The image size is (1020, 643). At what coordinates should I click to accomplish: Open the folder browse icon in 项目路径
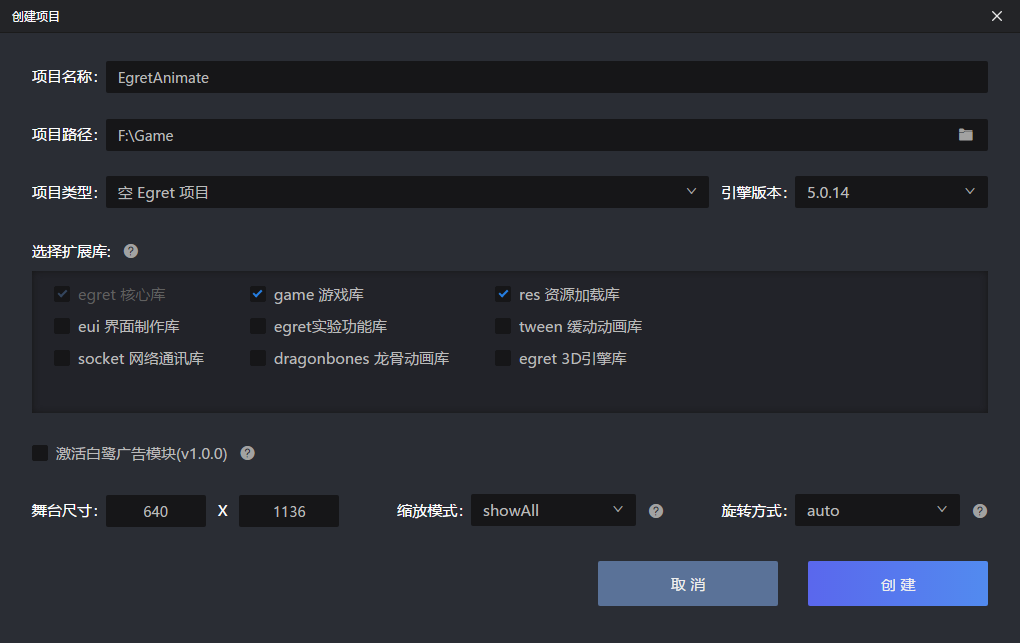965,135
